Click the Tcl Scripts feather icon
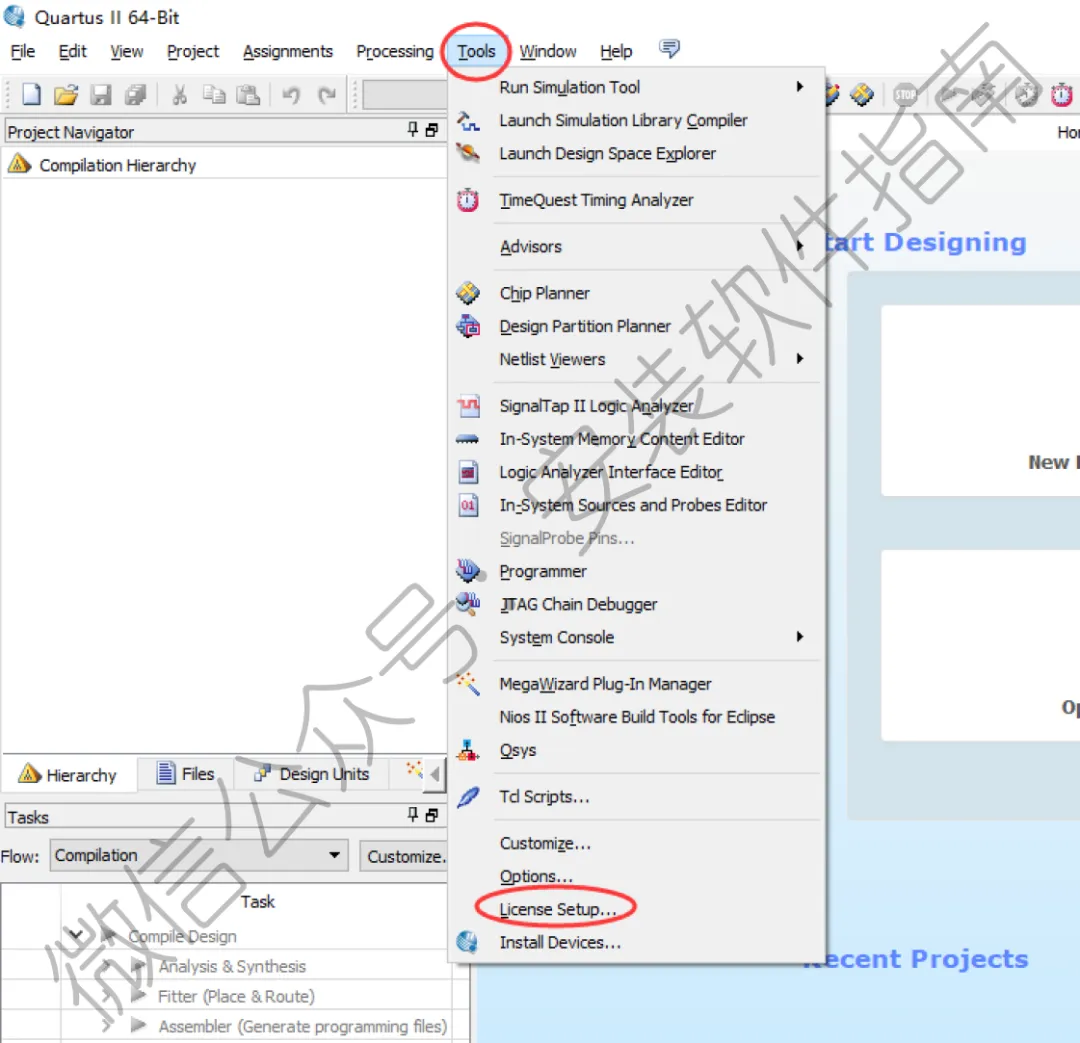 pyautogui.click(x=468, y=796)
